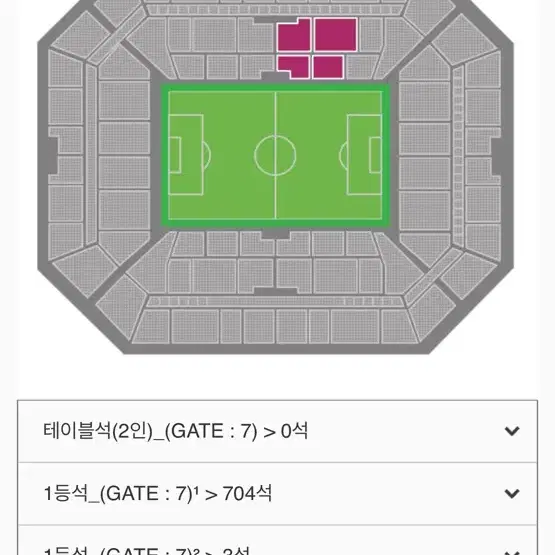Click the right penalty box on the pitch

[365, 155]
